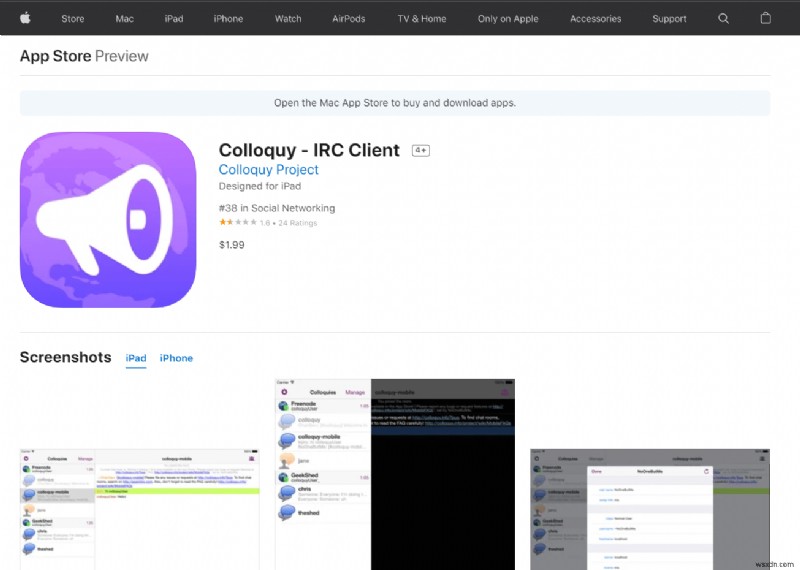Switch to the iPhone screenshots tab
Viewport: 800px width, 570px height.
click(x=176, y=358)
